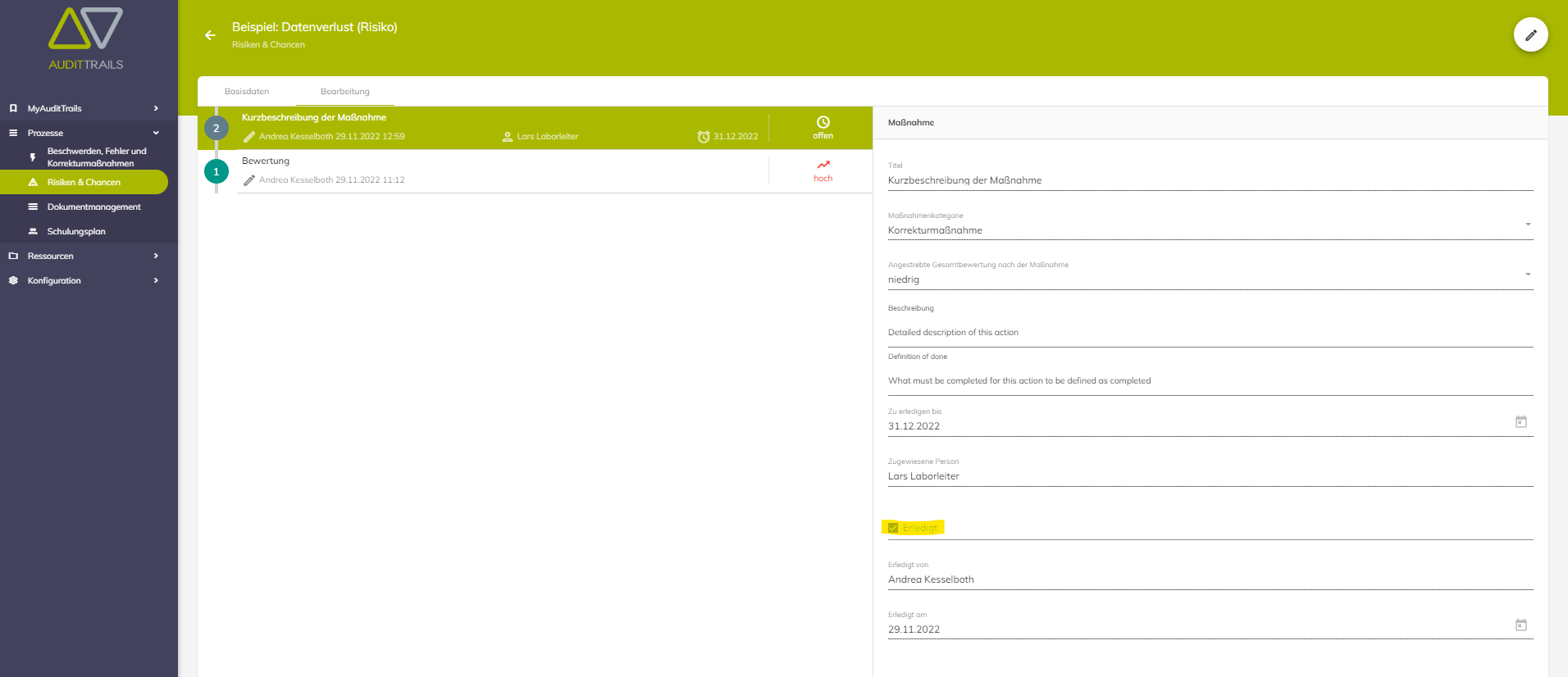This screenshot has width=1568, height=677.
Task: Click the alarm clock icon beside 31.12.2022
Action: 704,137
